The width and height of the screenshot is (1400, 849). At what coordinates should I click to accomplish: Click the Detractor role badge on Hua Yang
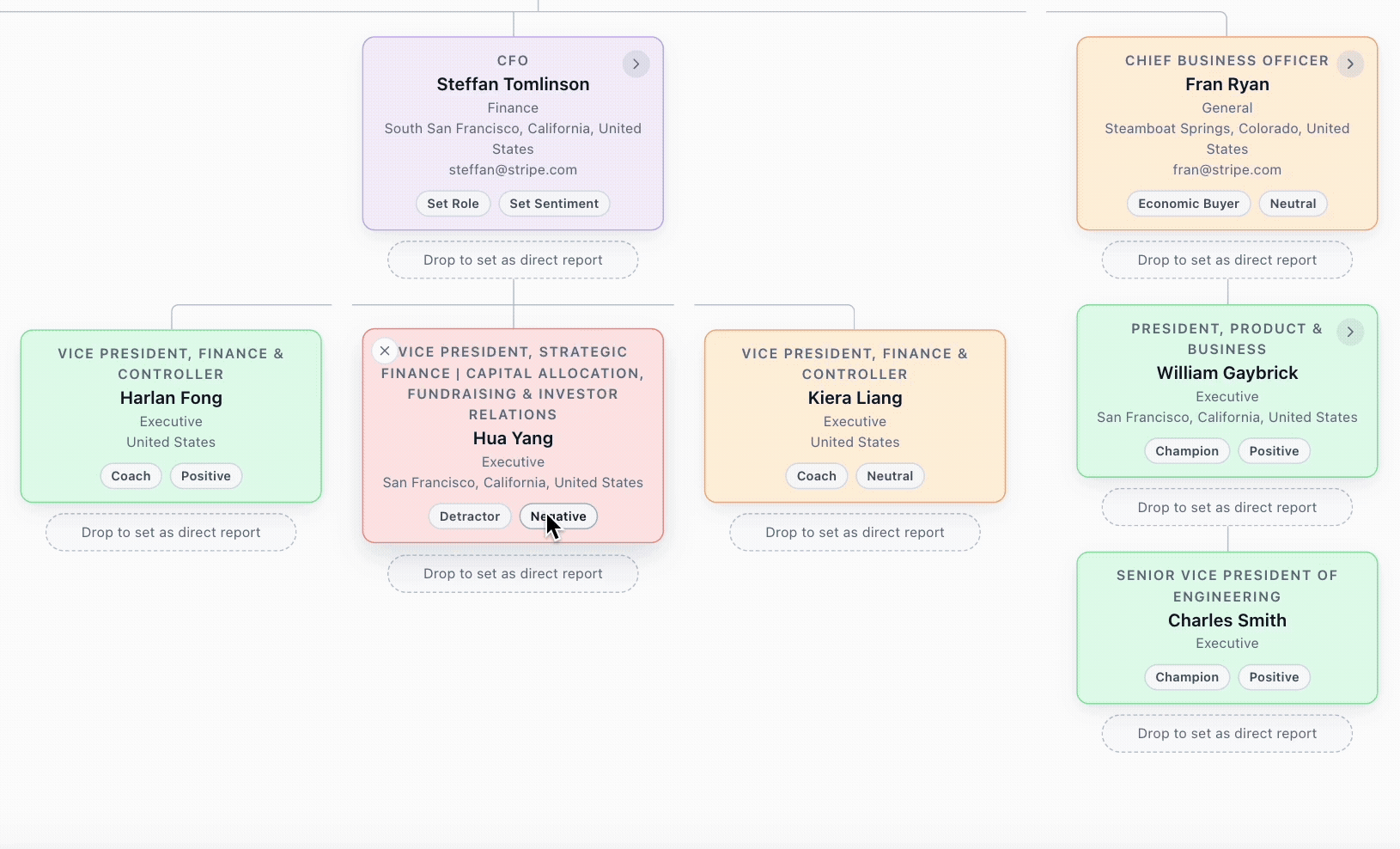pos(470,516)
